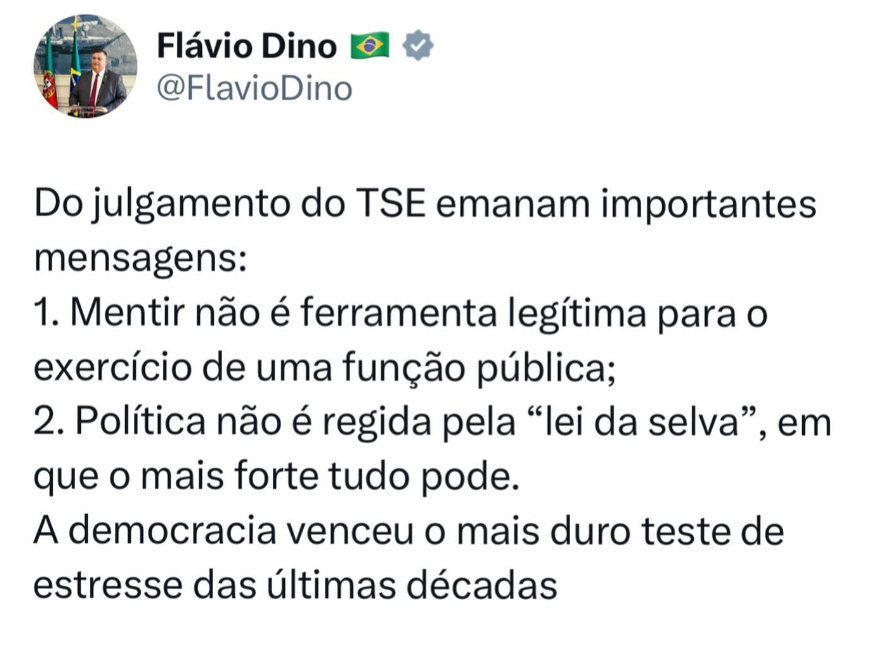Click the word "mensagens:" in the tweet
883x667 pixels.
tap(138, 260)
